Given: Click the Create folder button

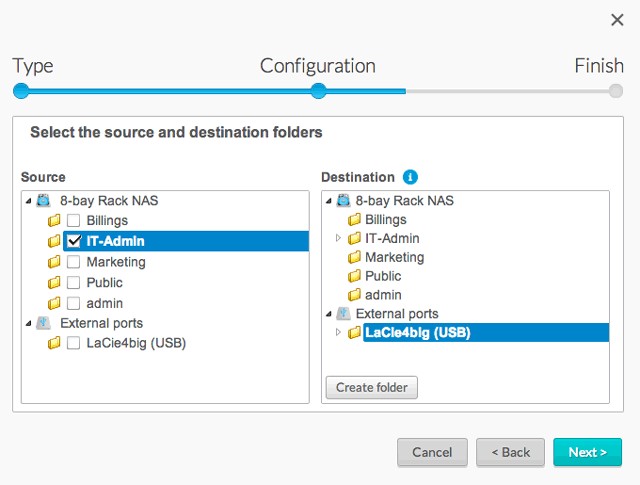Looking at the screenshot, I should [371, 387].
